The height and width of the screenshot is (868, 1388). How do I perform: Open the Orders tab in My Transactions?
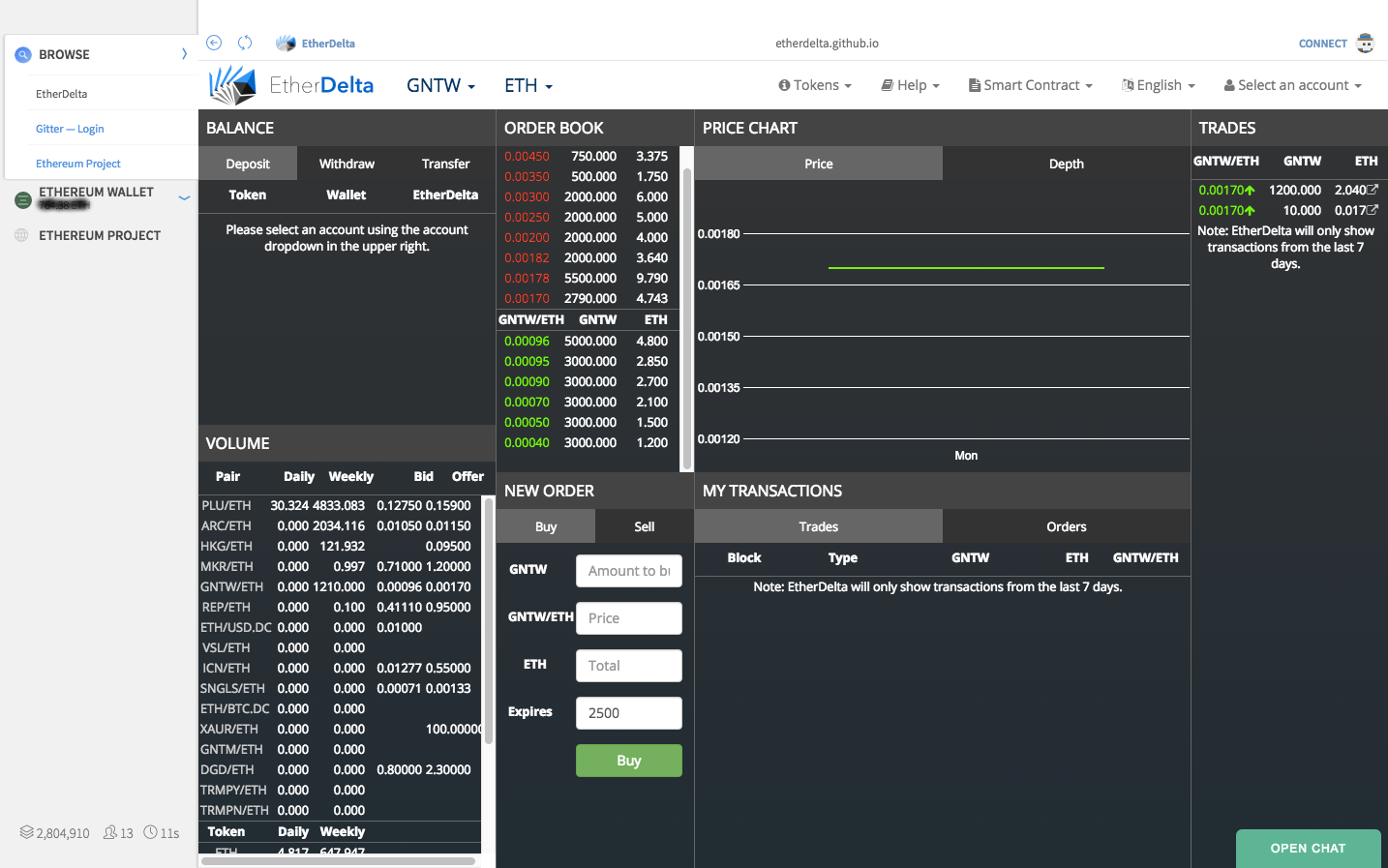coord(1067,526)
